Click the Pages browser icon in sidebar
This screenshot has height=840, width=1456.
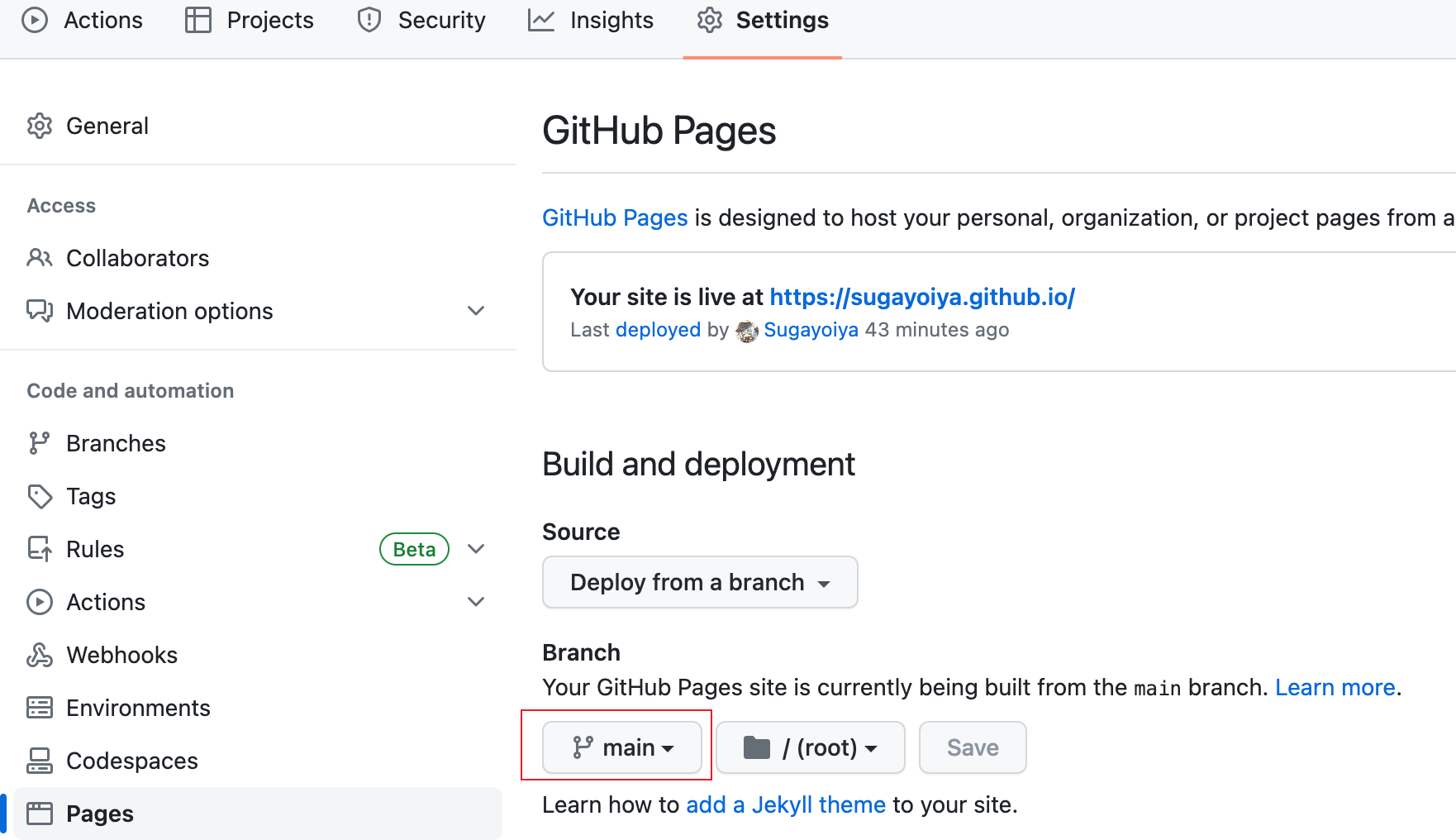pos(40,814)
